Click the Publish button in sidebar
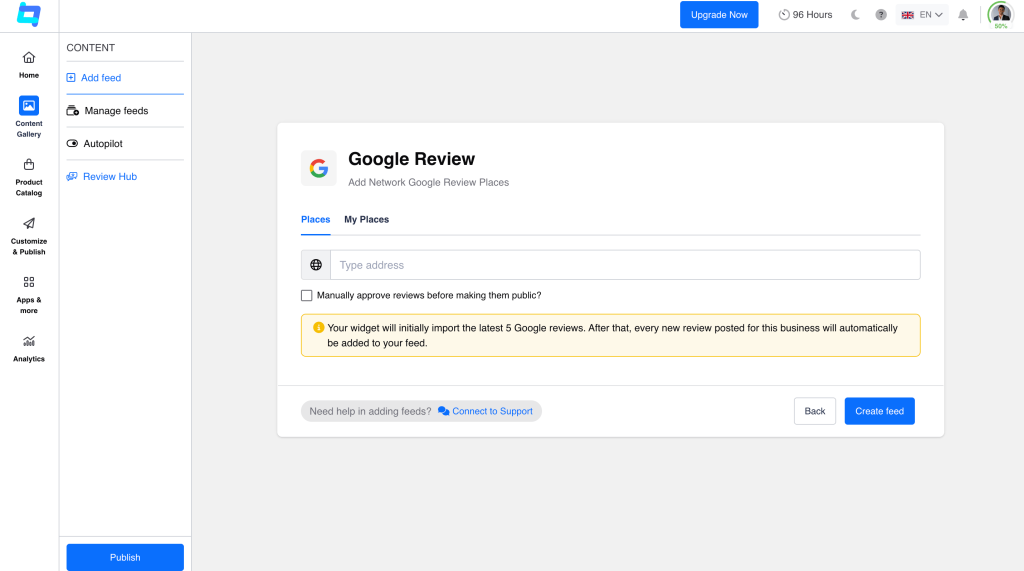 coord(125,557)
